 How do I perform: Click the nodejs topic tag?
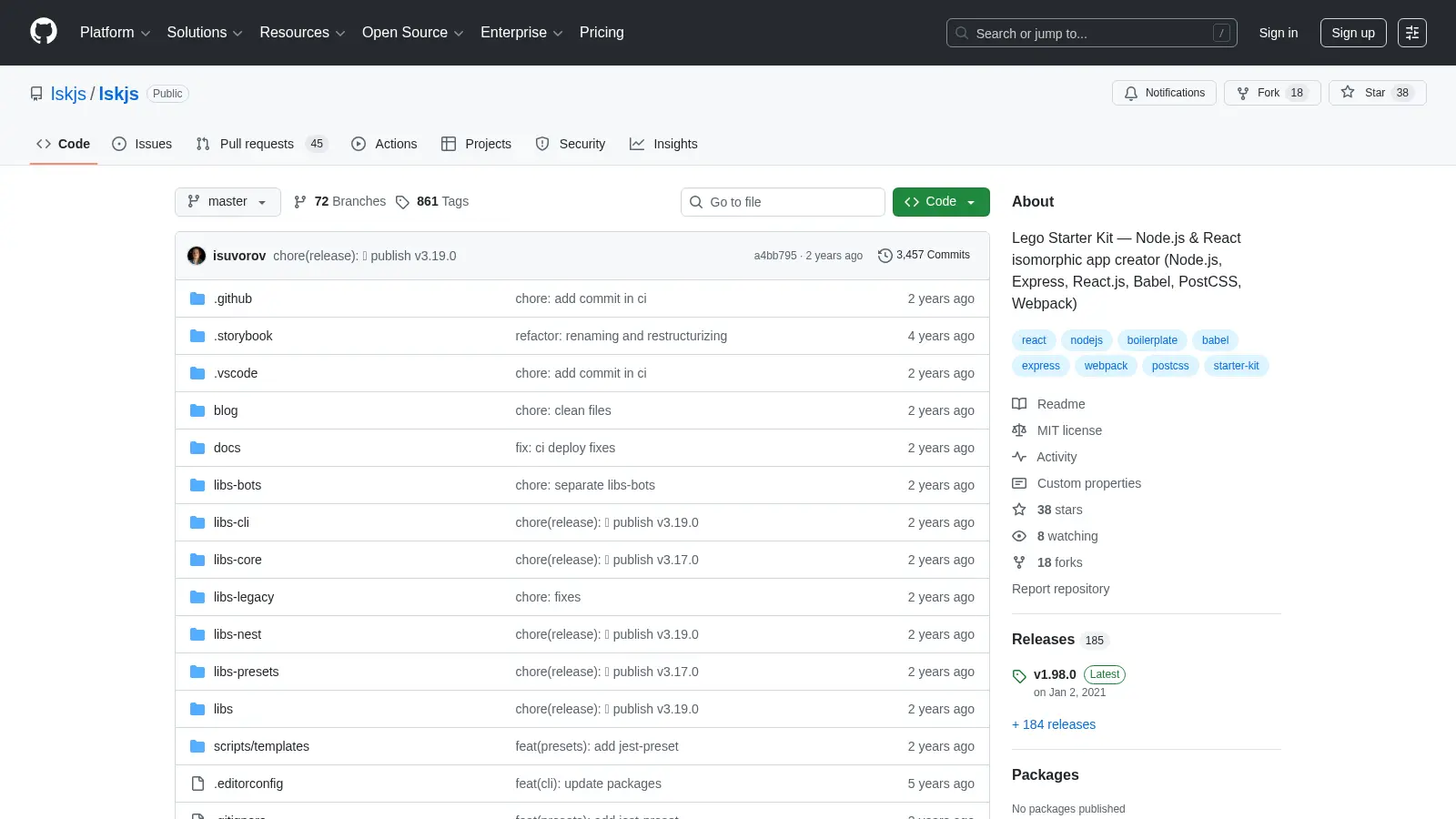[1087, 340]
